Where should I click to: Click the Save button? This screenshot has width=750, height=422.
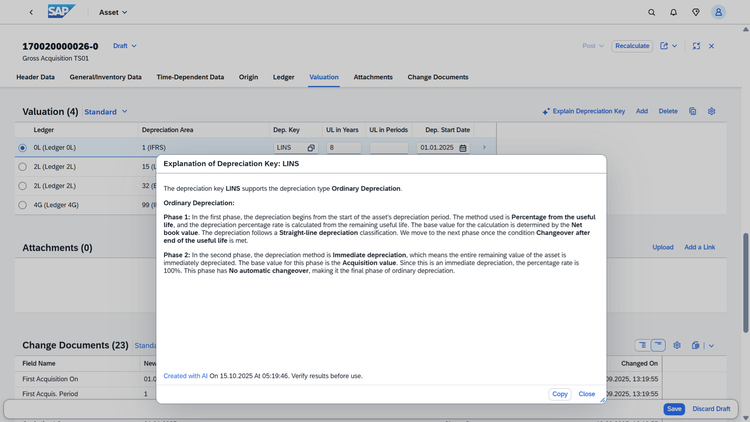click(x=674, y=409)
